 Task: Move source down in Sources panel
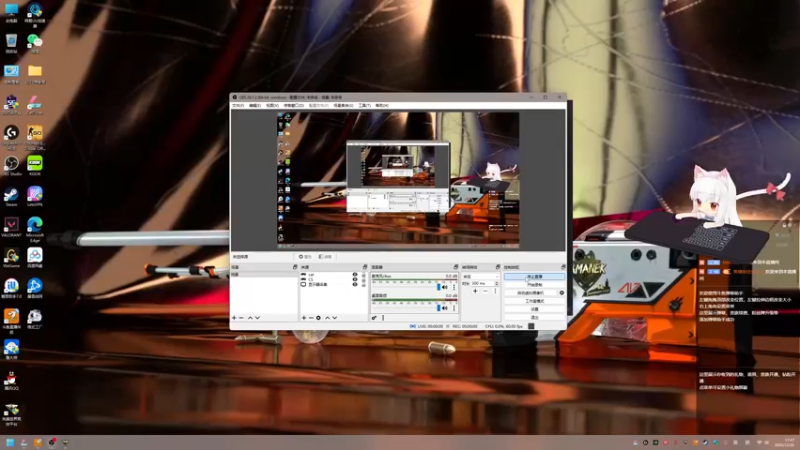pyautogui.click(x=335, y=318)
